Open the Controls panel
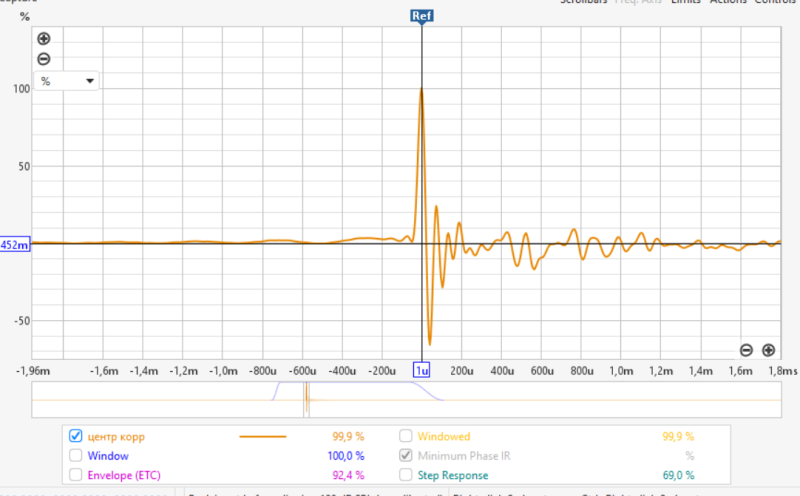Screen dimensions: 800x496 click(x=775, y=2)
